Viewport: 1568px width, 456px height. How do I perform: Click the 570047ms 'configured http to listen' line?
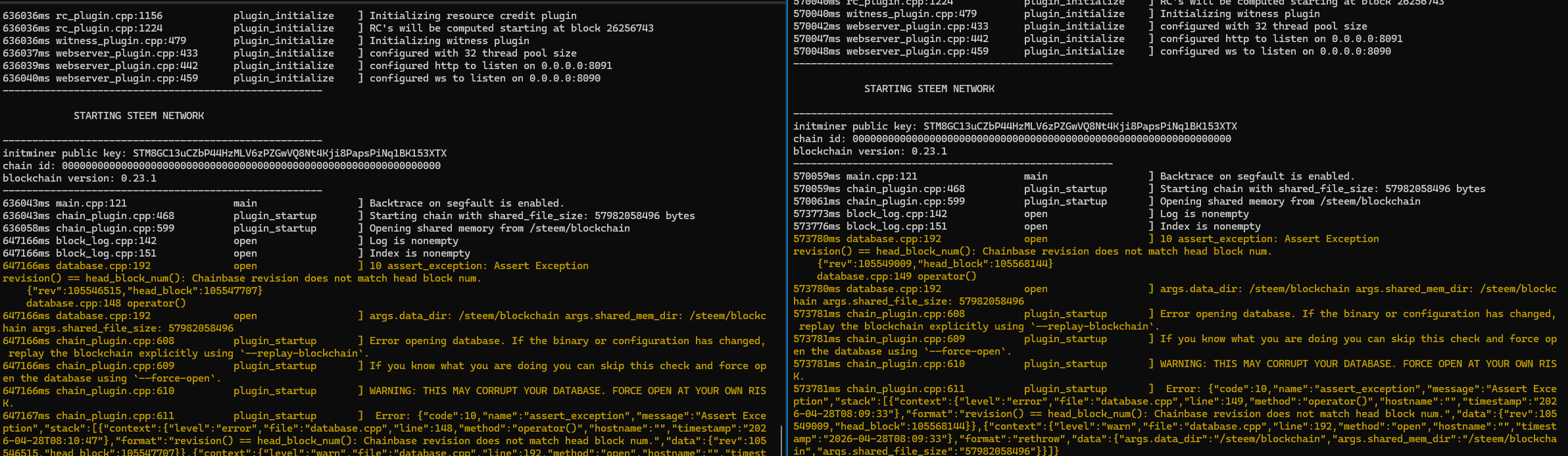(x=1098, y=39)
